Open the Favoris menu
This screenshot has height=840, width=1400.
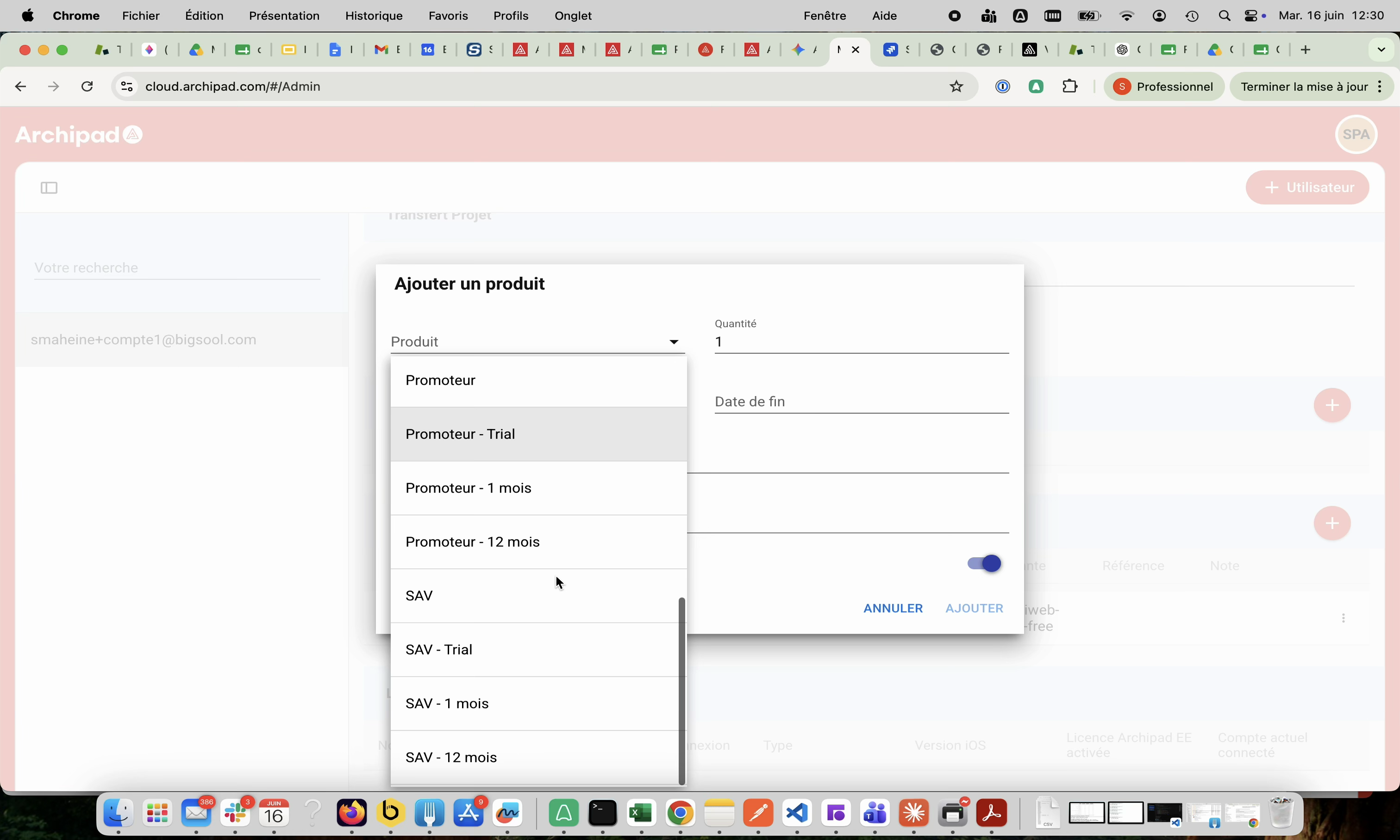click(448, 16)
